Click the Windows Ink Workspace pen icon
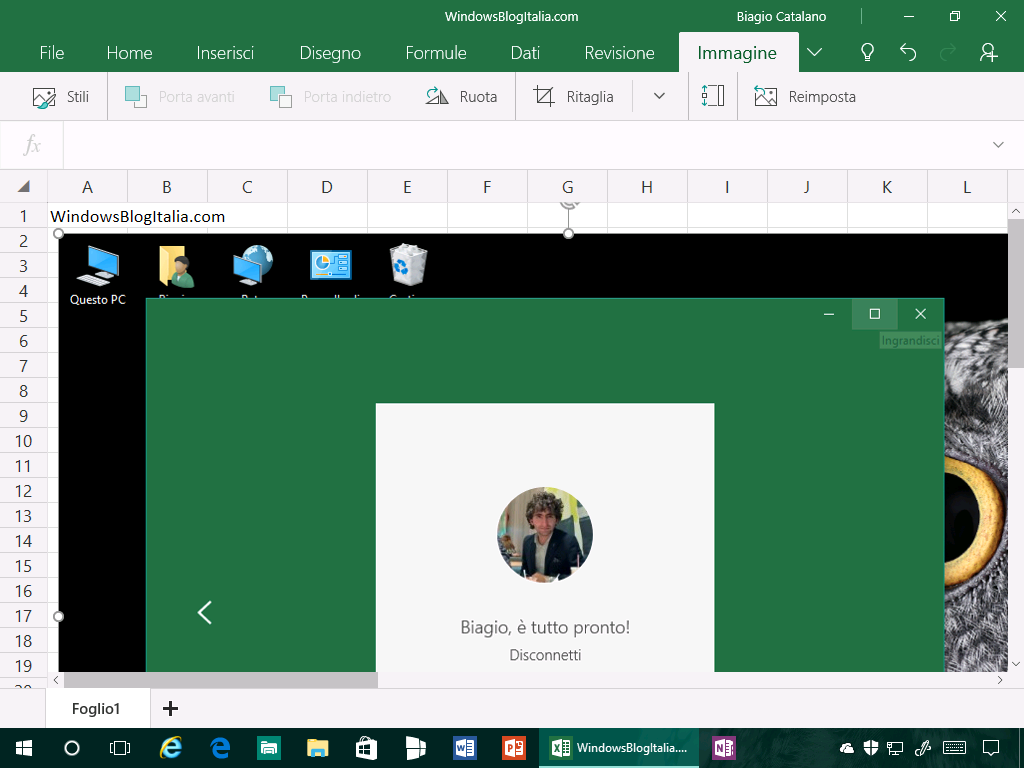1024x769 pixels. (923, 748)
